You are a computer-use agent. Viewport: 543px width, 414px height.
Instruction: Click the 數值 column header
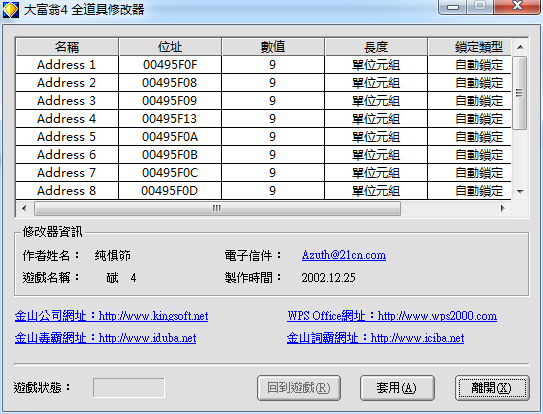[x=273, y=47]
